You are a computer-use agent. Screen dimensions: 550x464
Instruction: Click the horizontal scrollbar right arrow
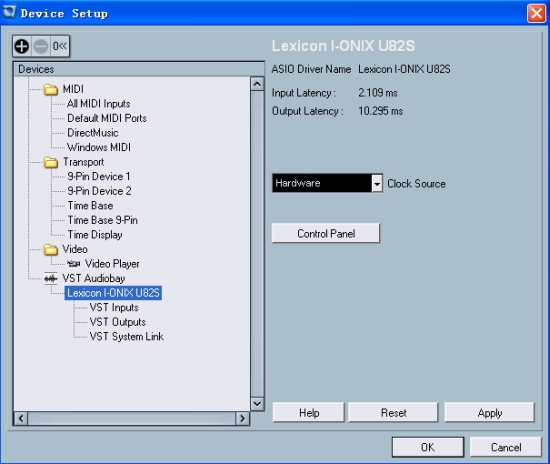point(242,418)
